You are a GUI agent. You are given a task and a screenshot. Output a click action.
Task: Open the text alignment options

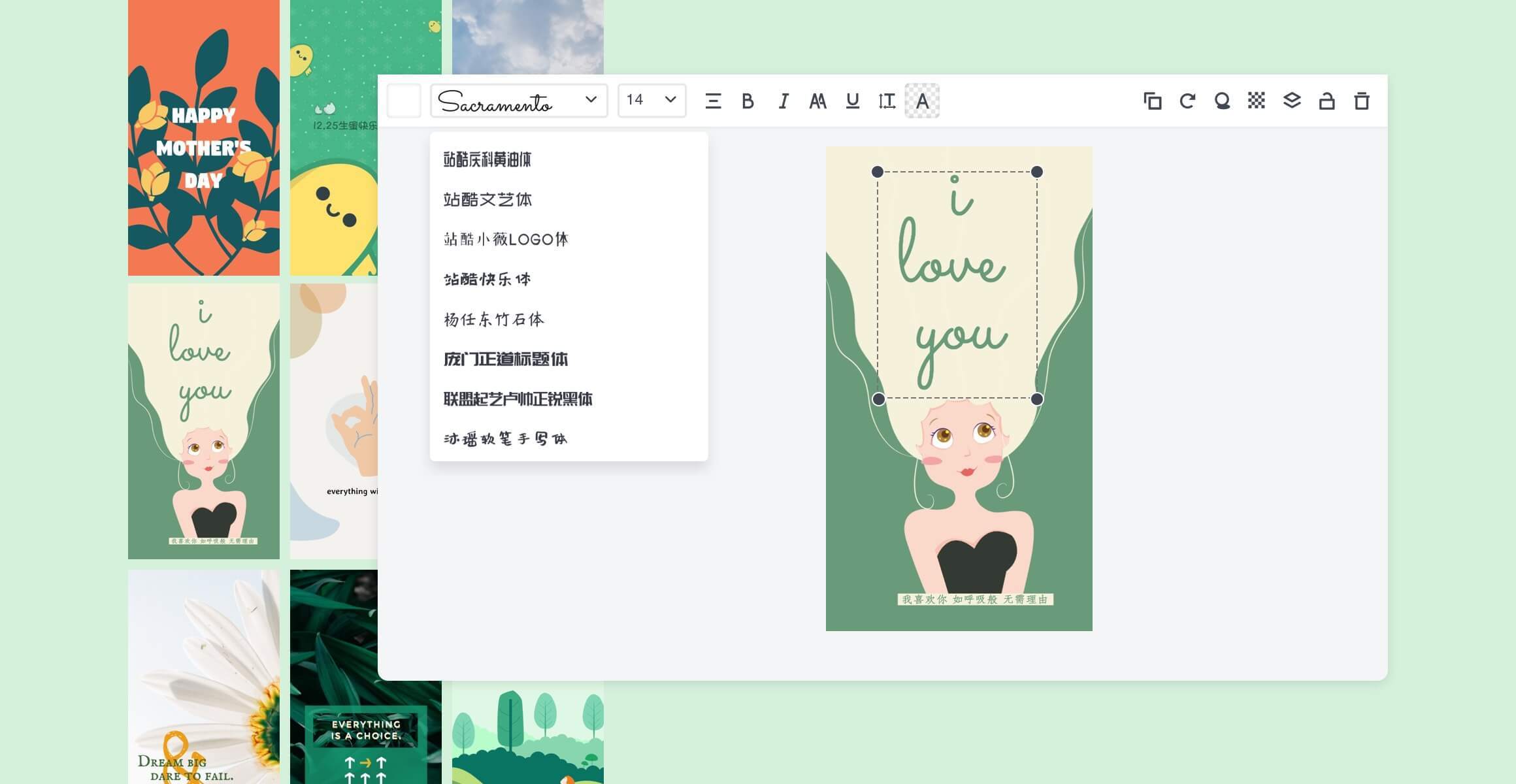click(714, 101)
